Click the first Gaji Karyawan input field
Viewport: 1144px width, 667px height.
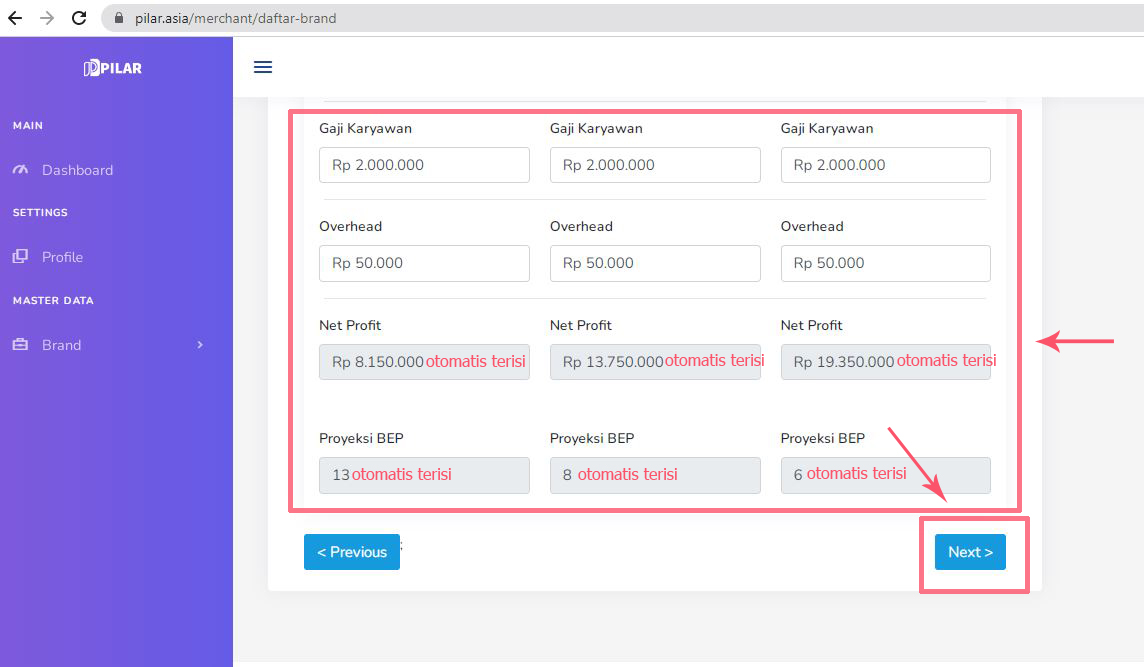pos(424,165)
